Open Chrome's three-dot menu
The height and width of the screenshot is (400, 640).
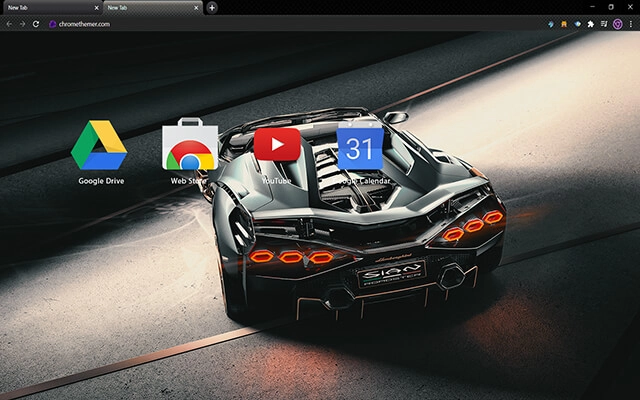631,24
